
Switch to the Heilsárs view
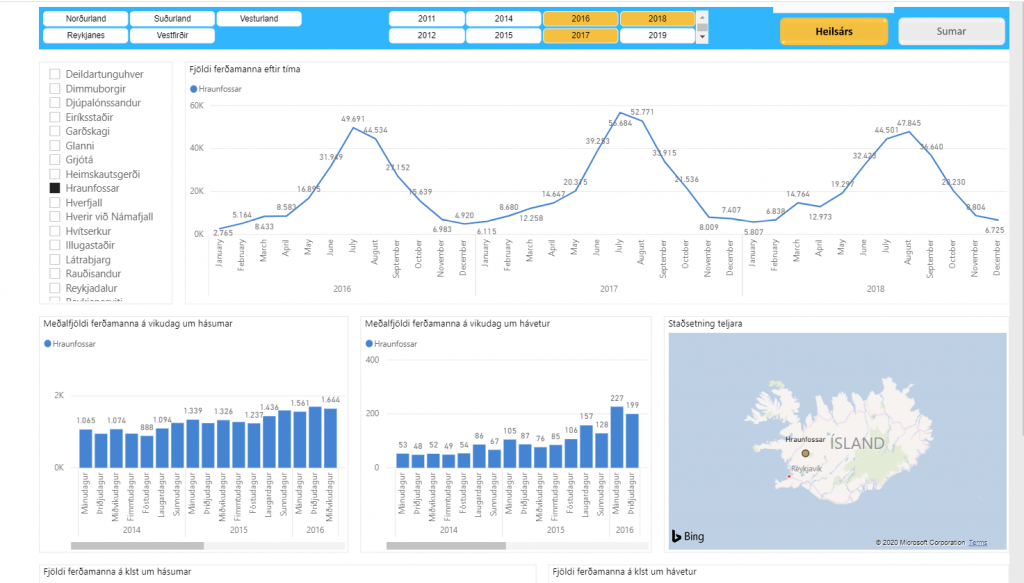834,31
